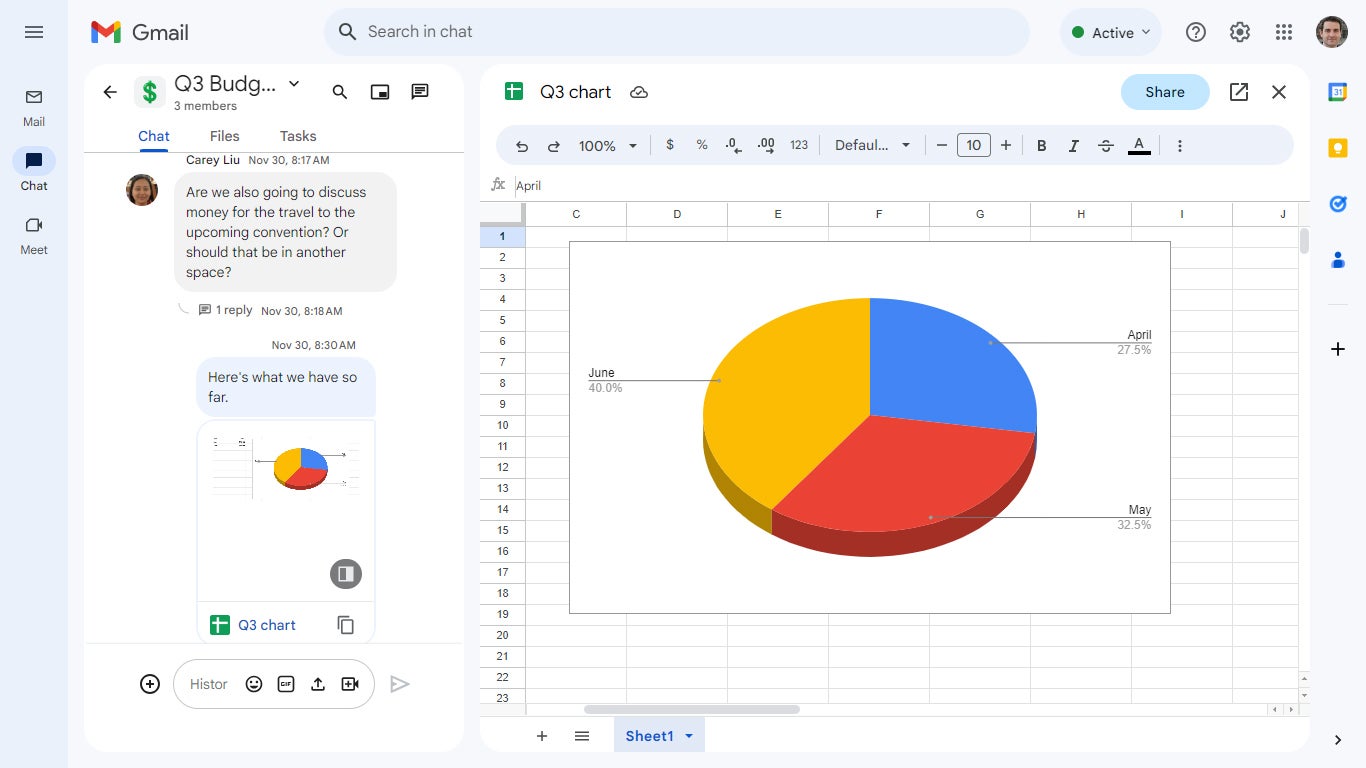Decrease decimal places
The height and width of the screenshot is (768, 1366).
734,146
